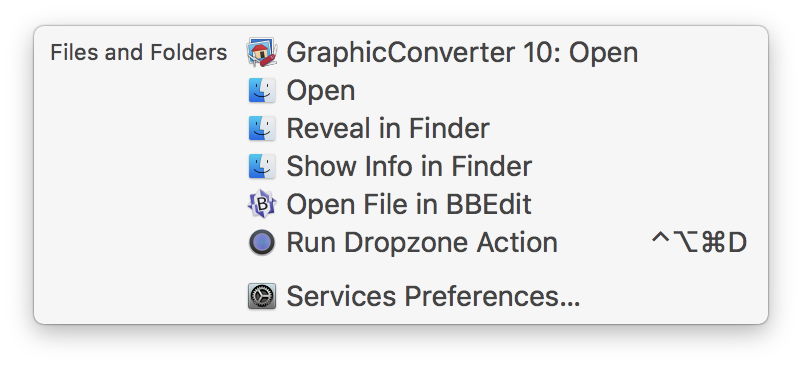
Task: Click the Finder icon beside Reveal in Finder
Action: (x=262, y=128)
